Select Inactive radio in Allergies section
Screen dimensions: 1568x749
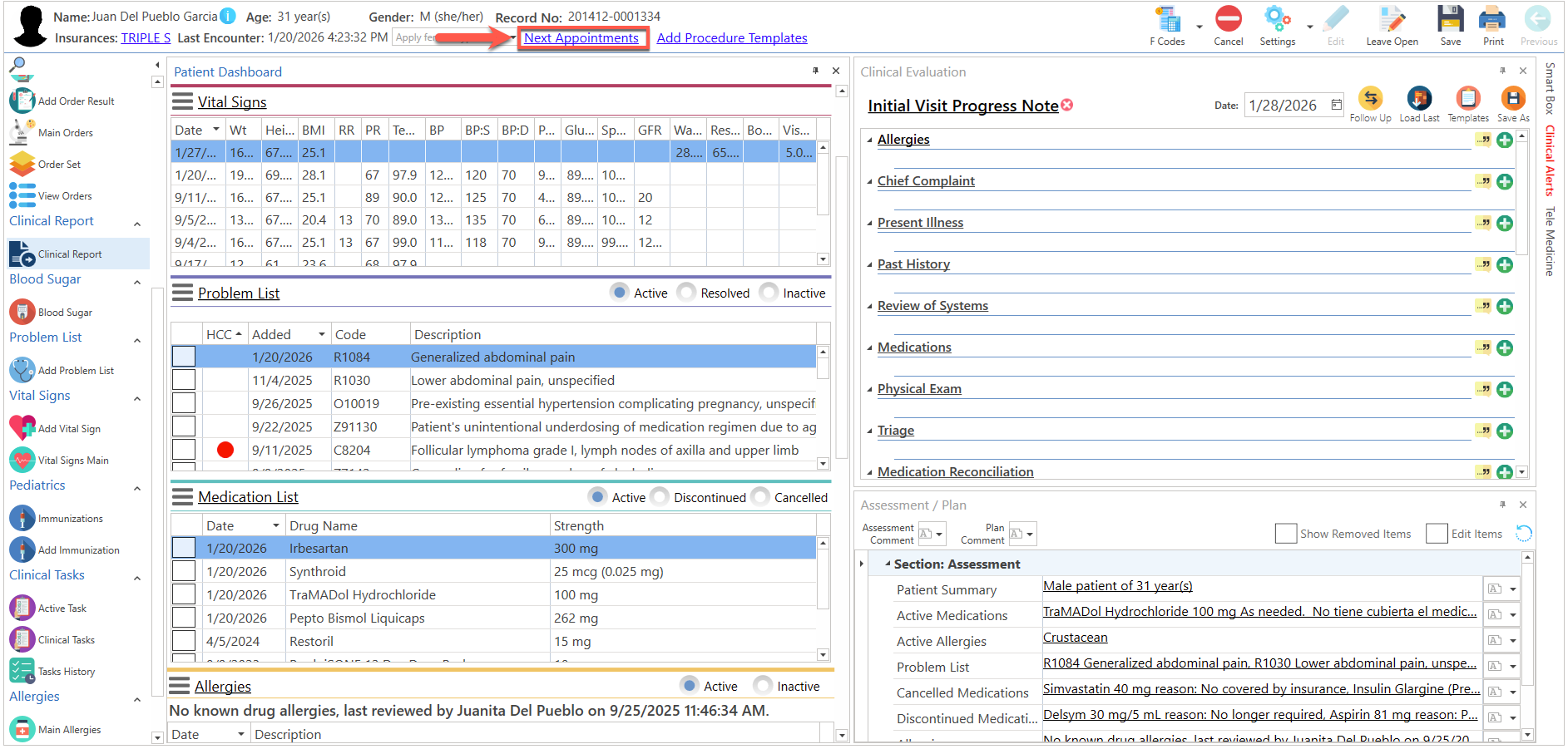click(763, 686)
